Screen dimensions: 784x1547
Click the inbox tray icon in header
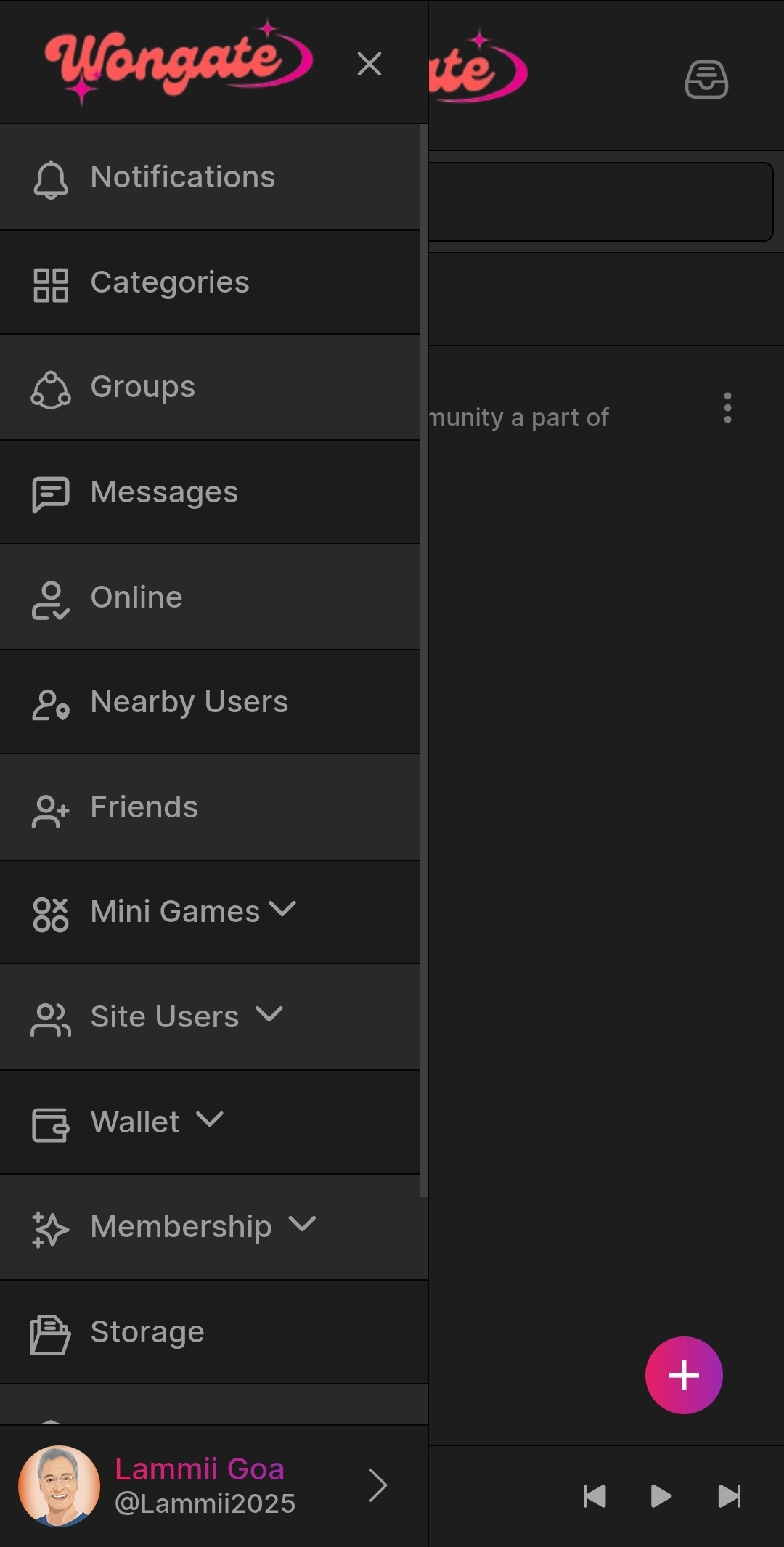click(x=706, y=79)
